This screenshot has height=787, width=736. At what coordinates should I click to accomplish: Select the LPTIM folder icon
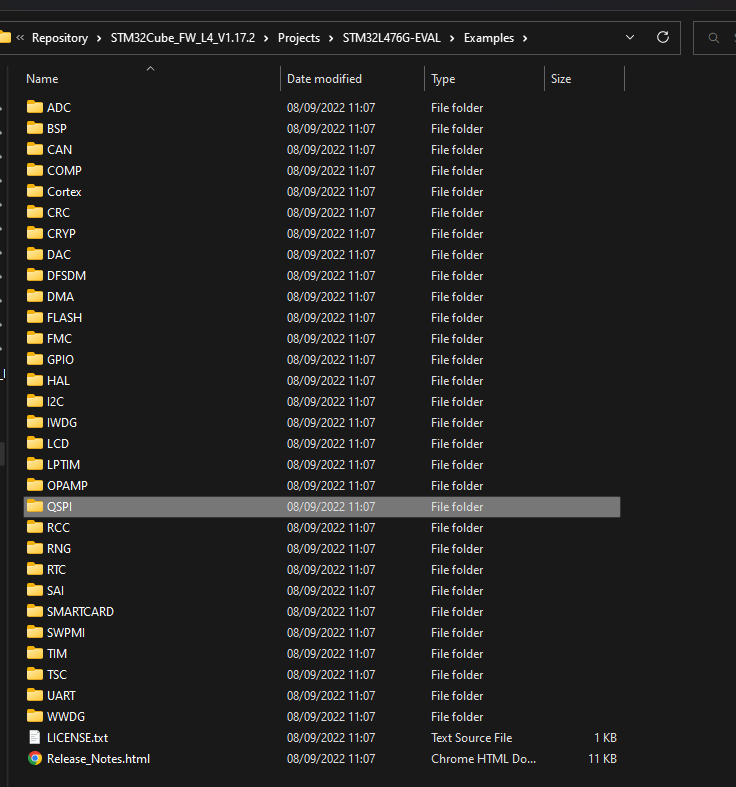(x=35, y=464)
